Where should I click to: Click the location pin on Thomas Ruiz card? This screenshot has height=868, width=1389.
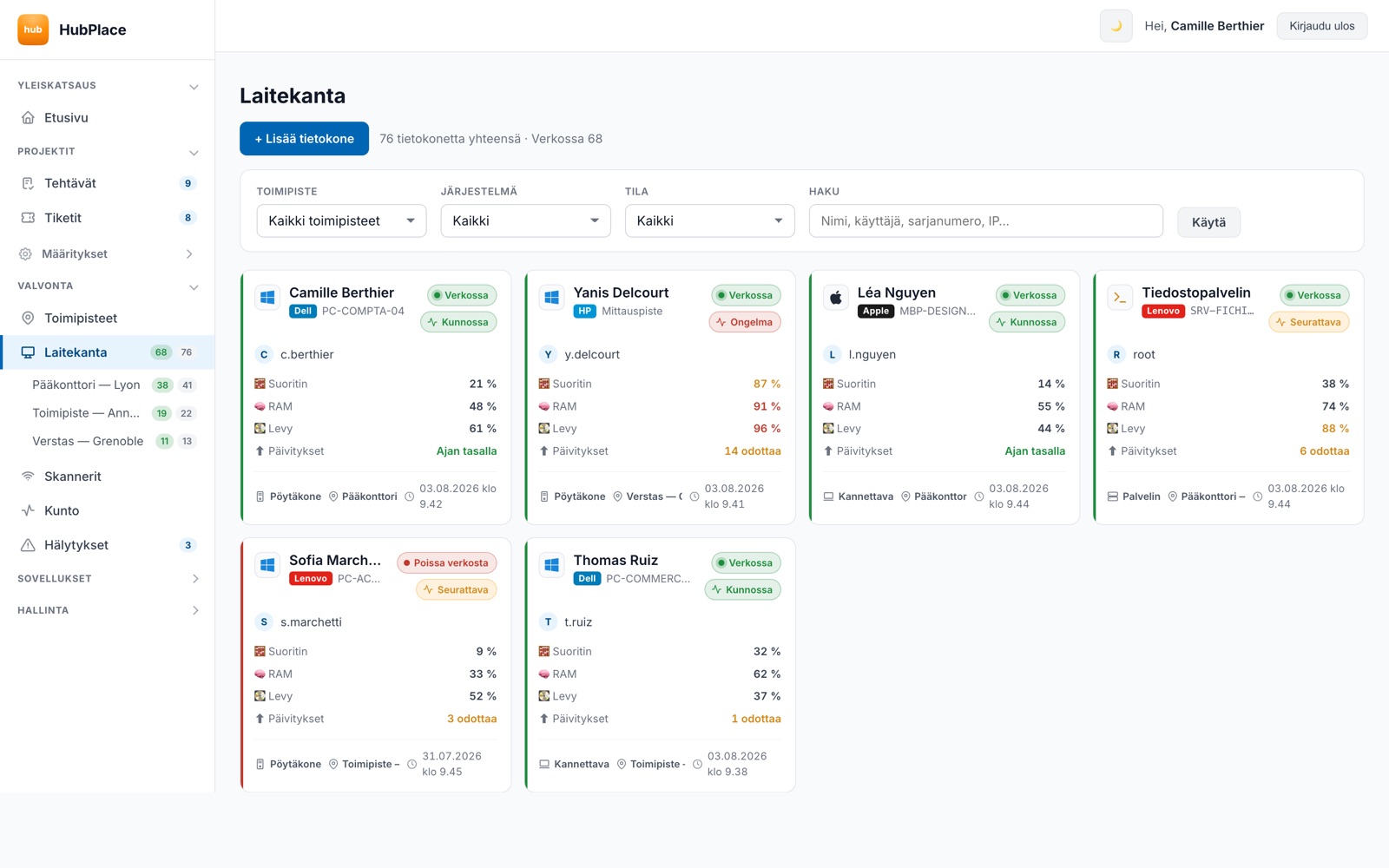click(x=622, y=765)
